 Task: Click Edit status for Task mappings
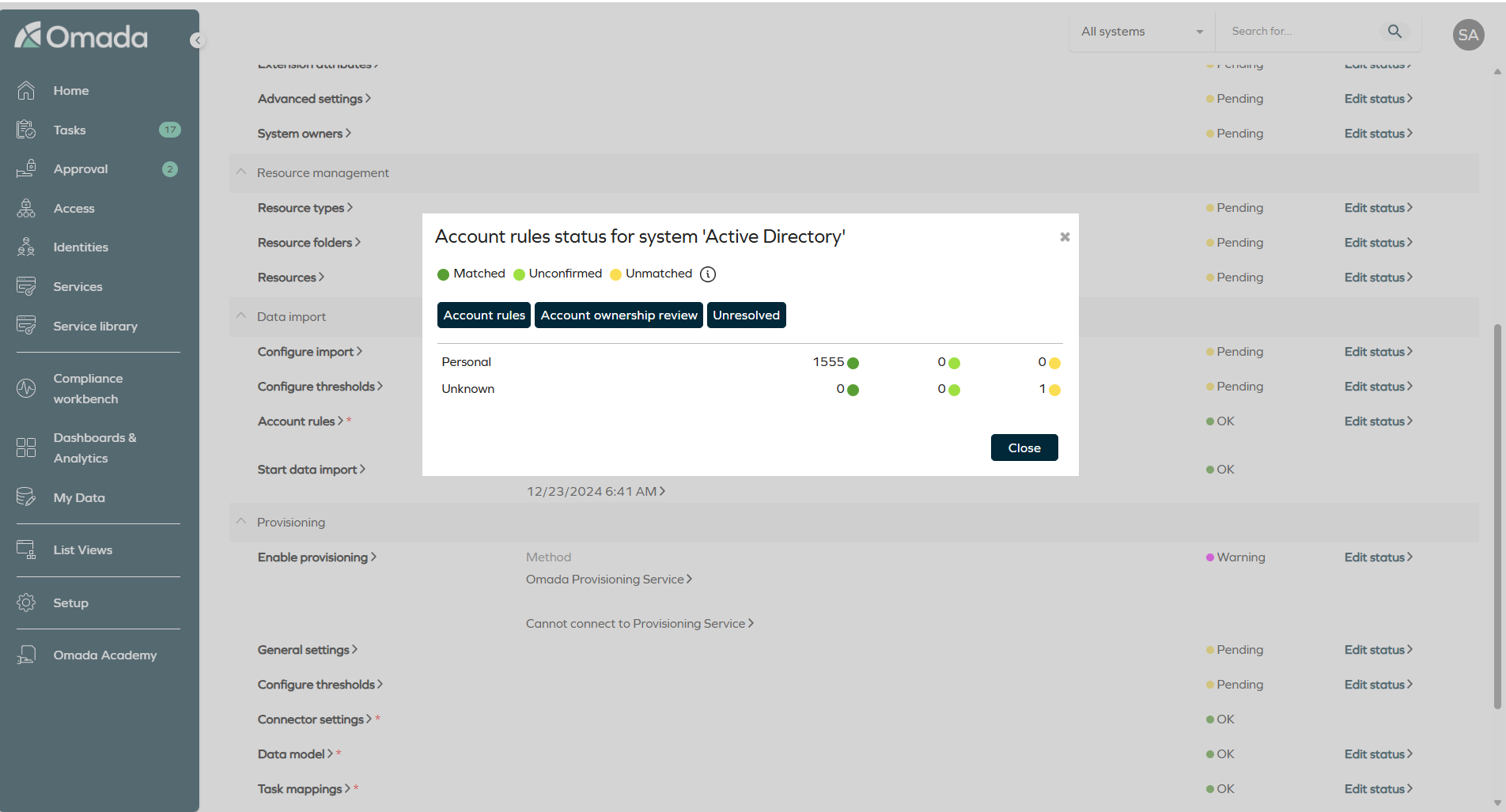click(x=1379, y=789)
